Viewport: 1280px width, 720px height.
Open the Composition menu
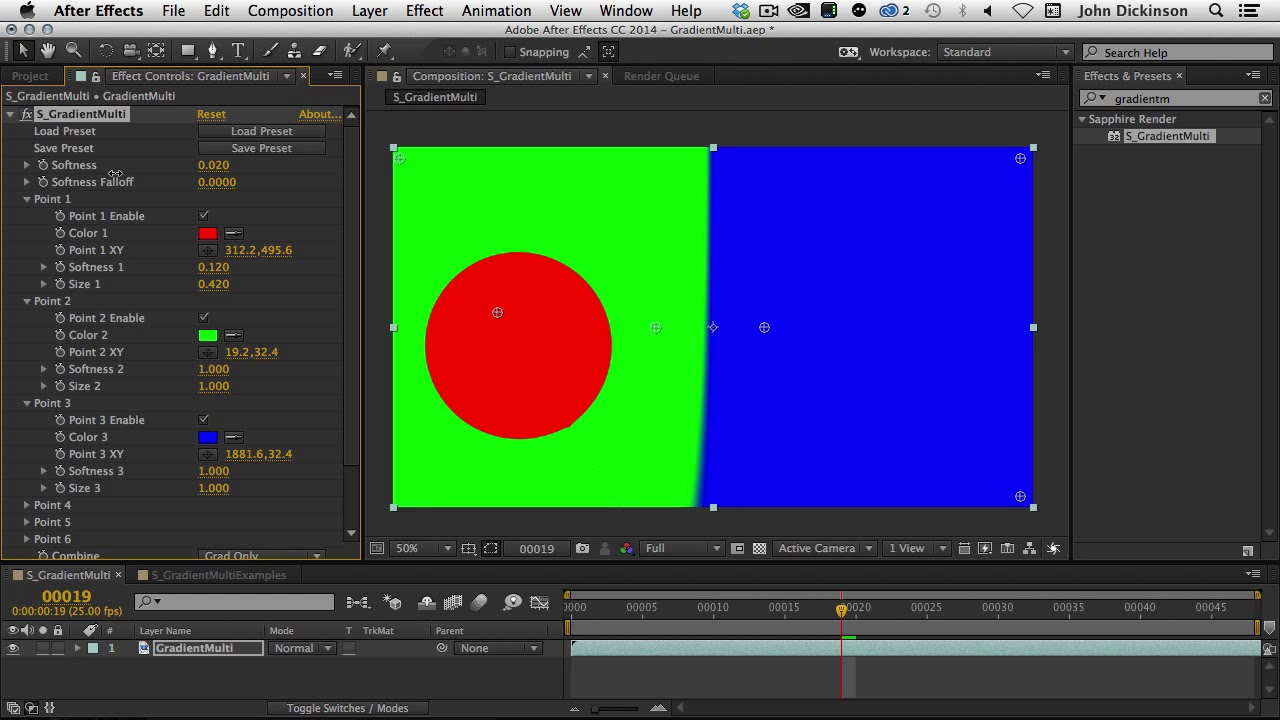point(290,11)
